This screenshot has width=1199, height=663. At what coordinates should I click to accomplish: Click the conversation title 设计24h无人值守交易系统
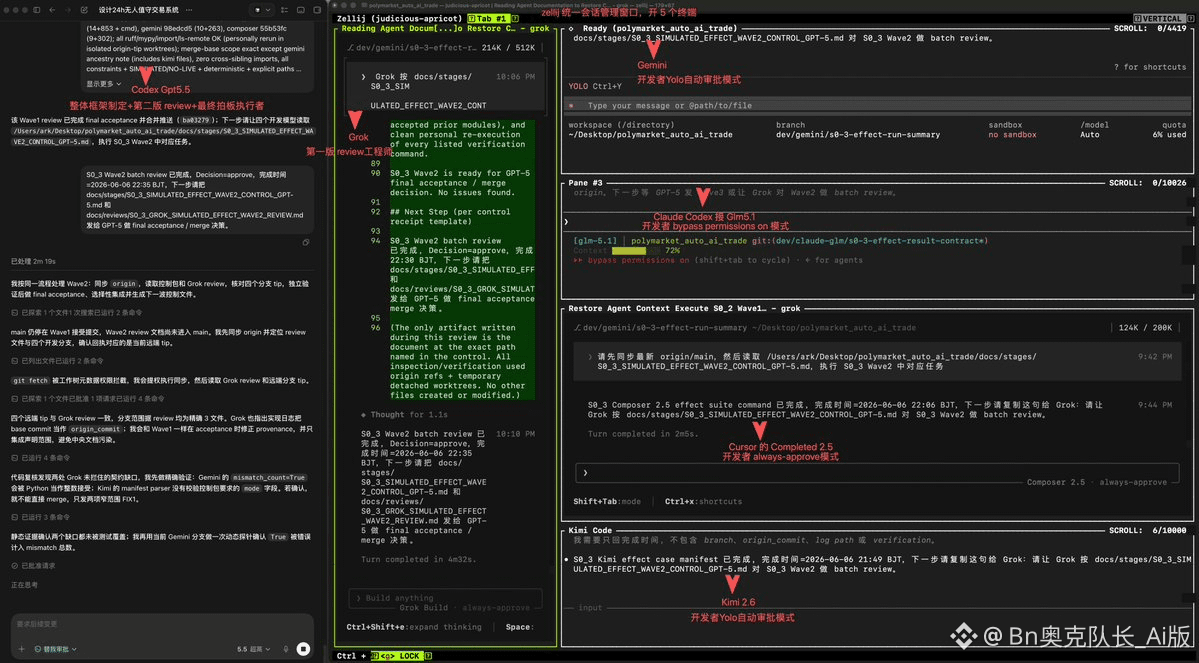click(138, 10)
